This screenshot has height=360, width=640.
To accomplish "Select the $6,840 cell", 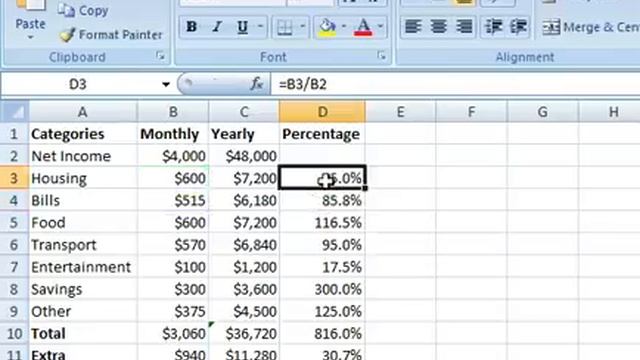I will click(x=244, y=245).
